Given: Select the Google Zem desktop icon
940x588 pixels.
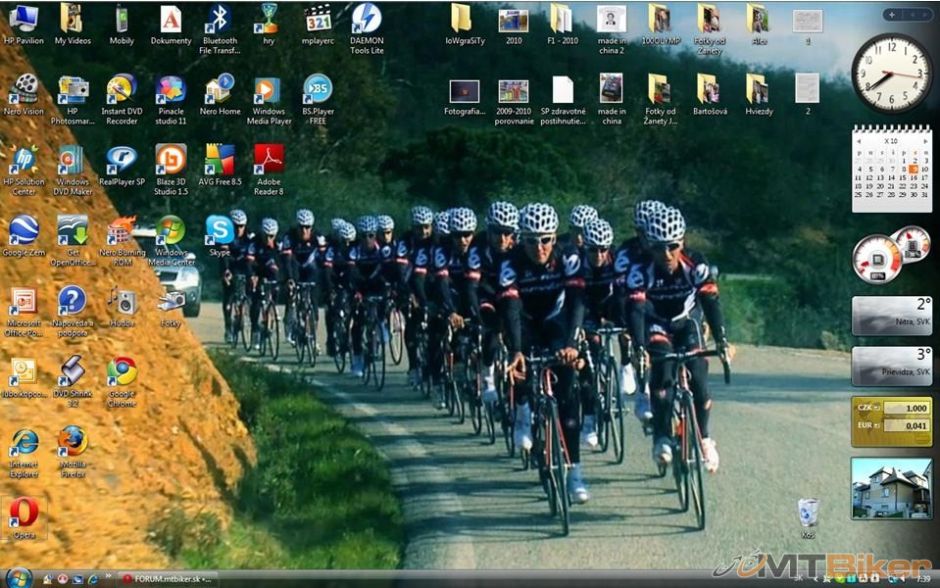Looking at the screenshot, I should (x=23, y=232).
